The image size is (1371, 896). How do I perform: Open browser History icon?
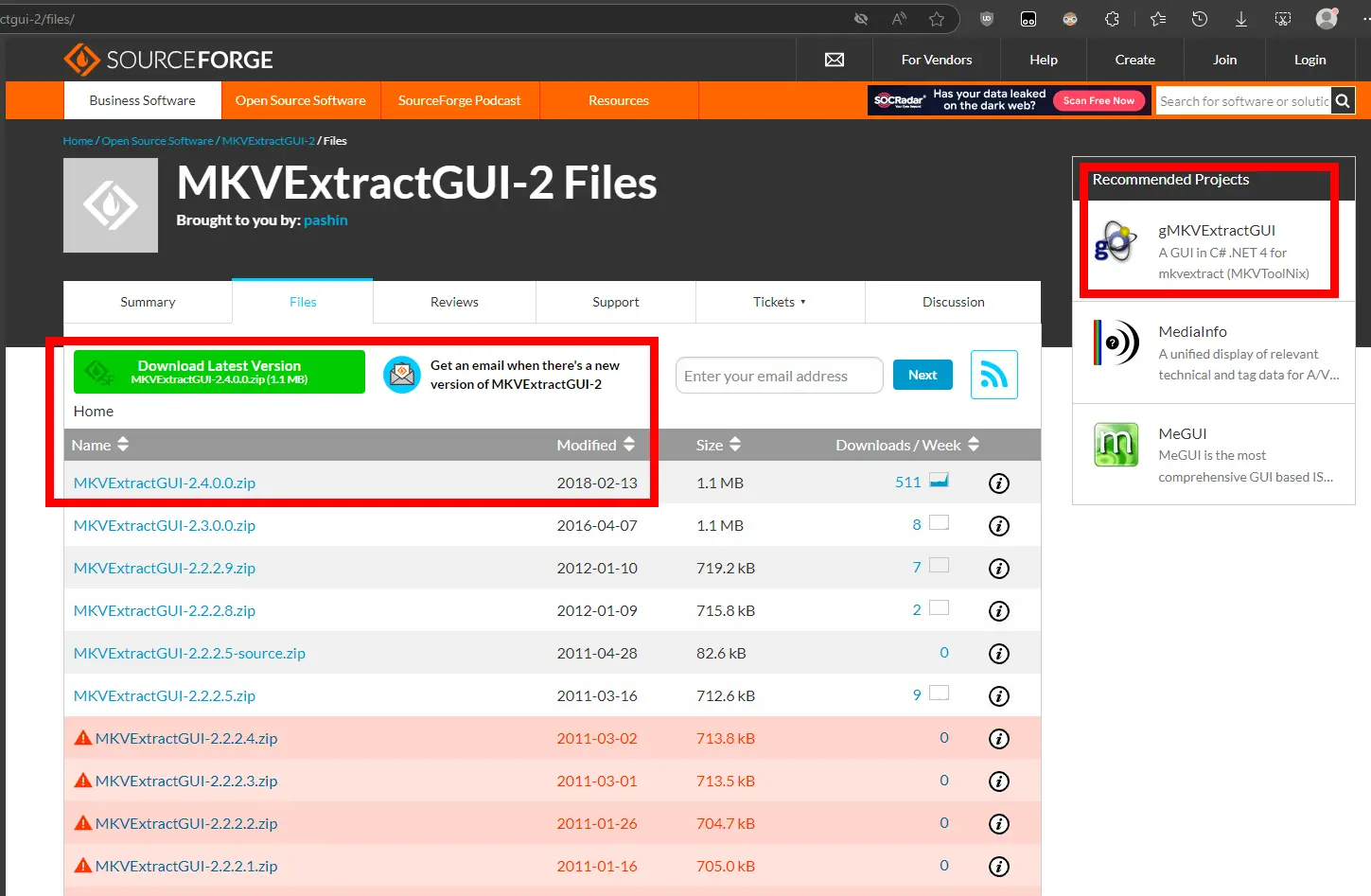click(1200, 19)
